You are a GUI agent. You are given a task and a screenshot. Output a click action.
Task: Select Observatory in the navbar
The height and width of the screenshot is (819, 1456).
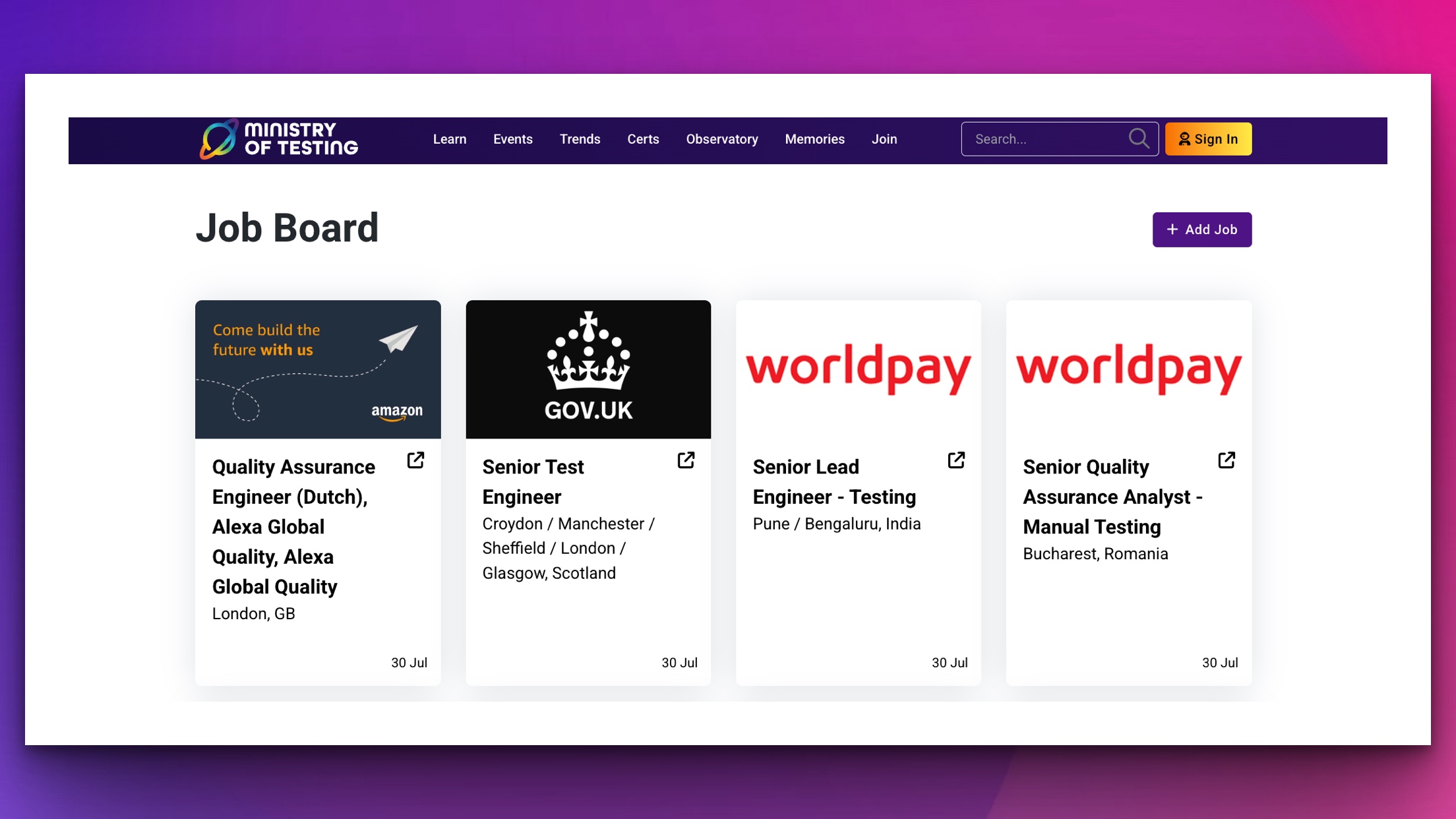pos(722,139)
